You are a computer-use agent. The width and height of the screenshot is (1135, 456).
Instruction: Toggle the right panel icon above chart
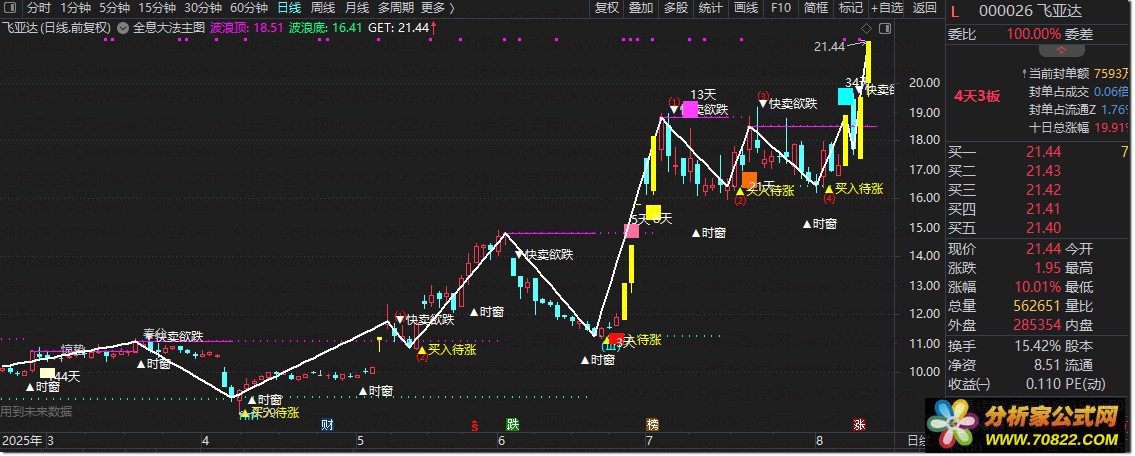click(x=885, y=28)
